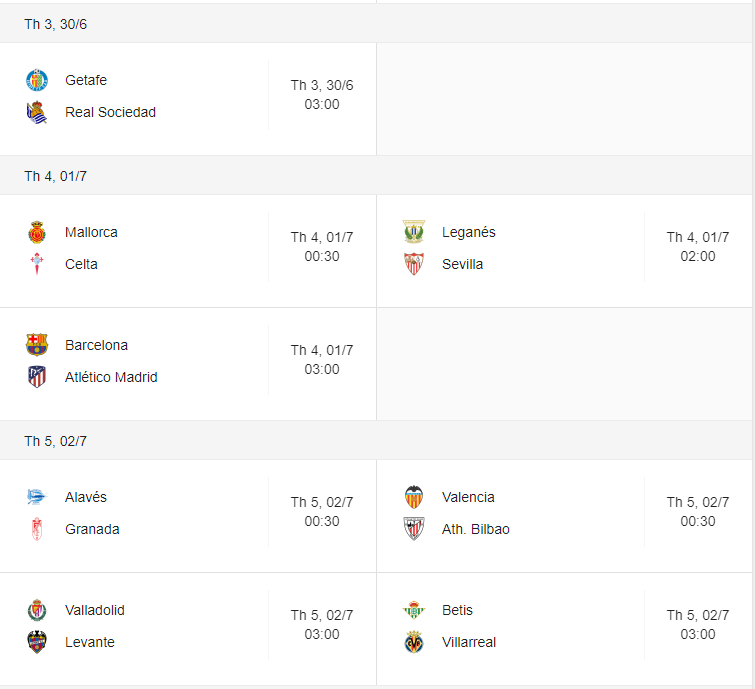Select the Atlético Madrid badge icon
Viewport: 755px width, 689px height.
click(x=37, y=377)
